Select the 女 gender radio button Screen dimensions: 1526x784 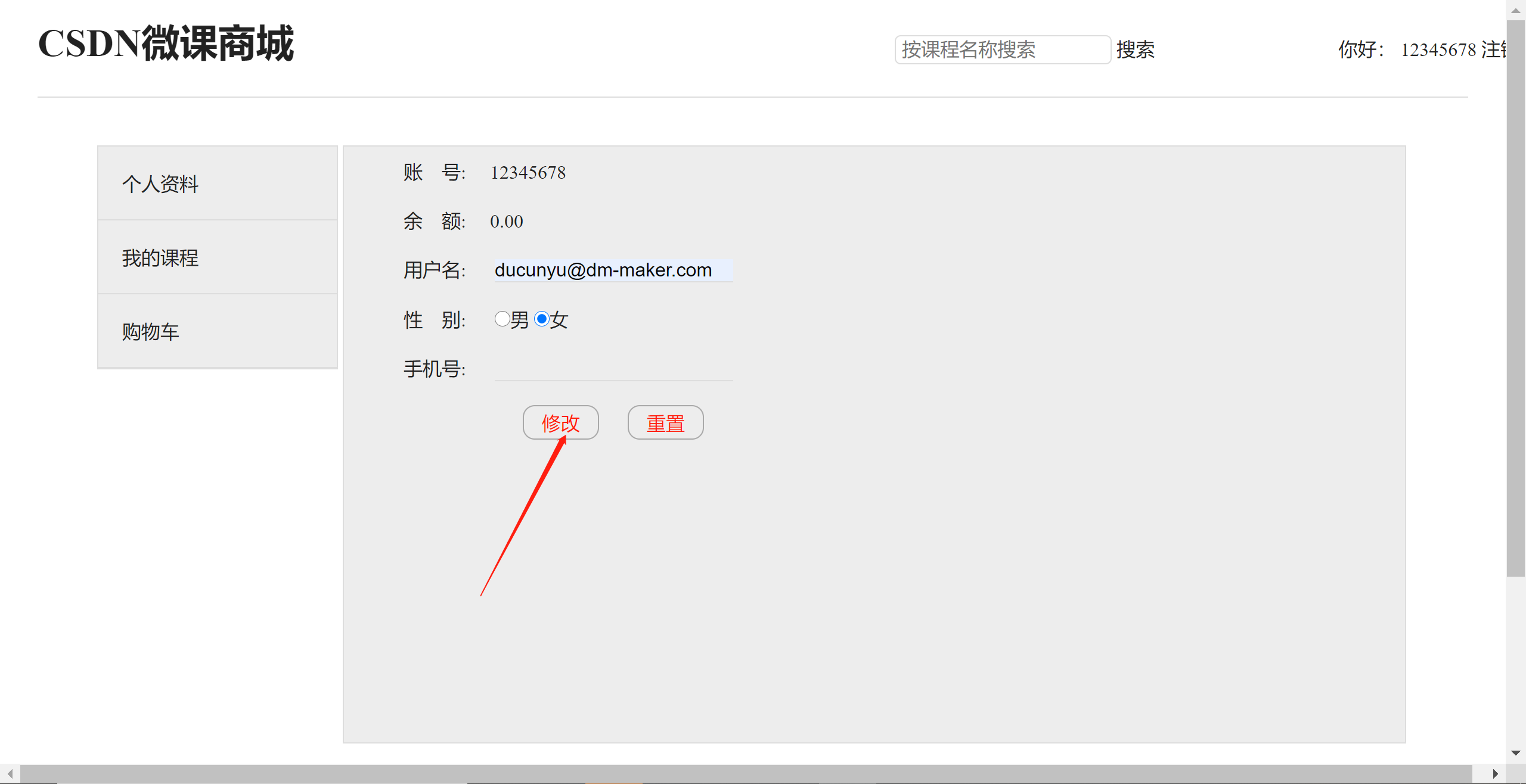point(541,319)
